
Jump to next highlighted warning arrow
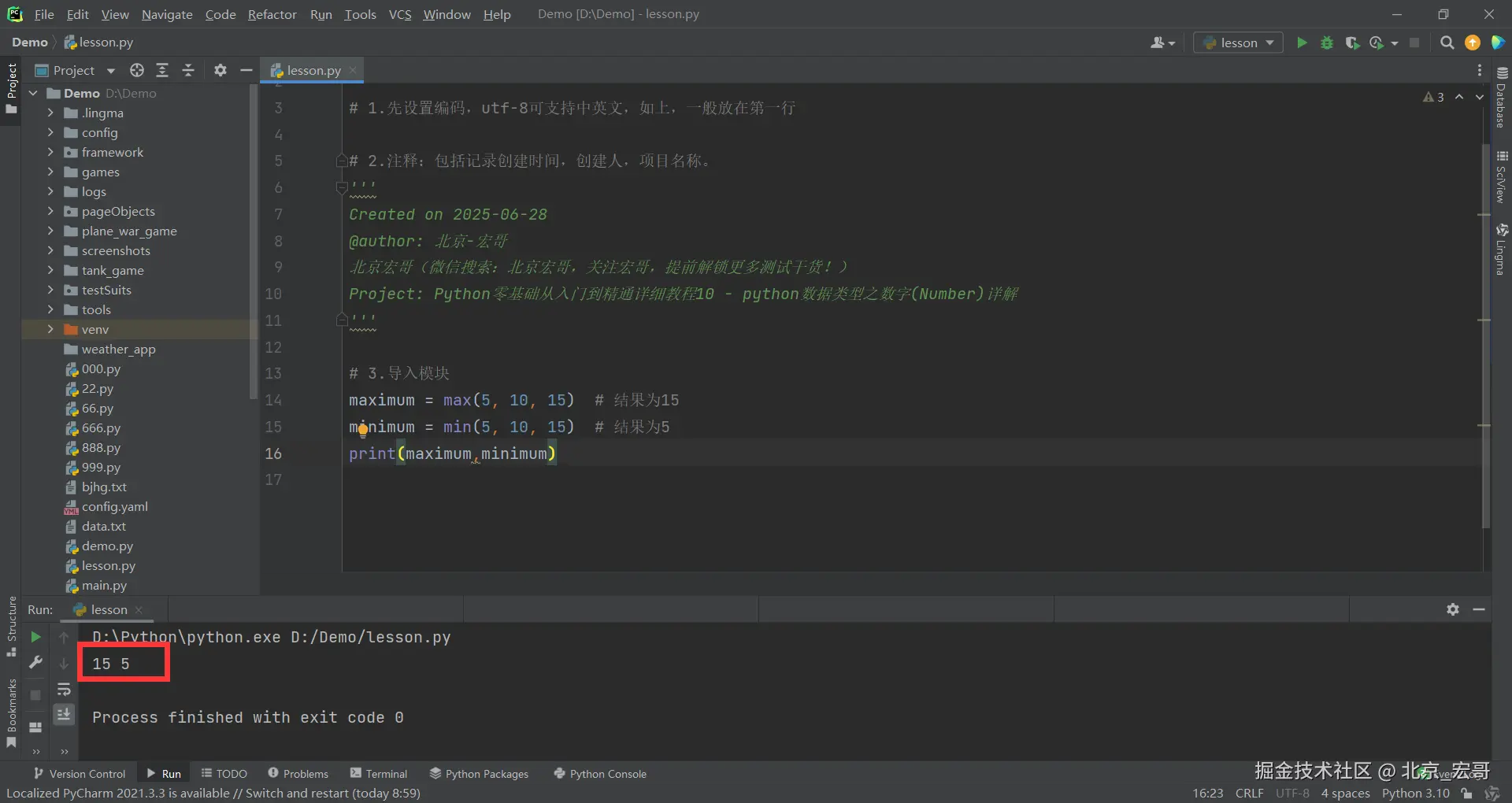click(1480, 97)
